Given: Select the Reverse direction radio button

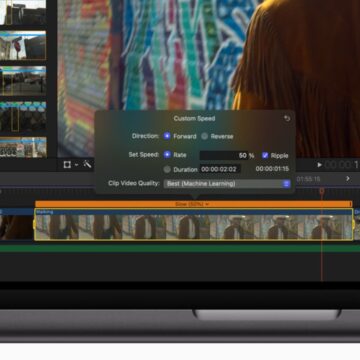Looking at the screenshot, I should [x=204, y=136].
